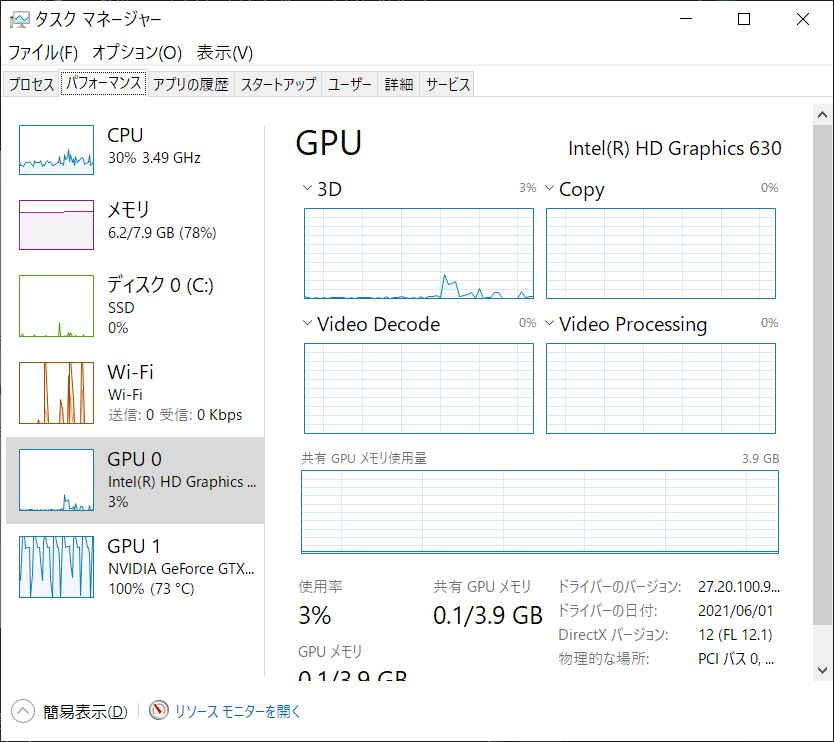This screenshot has width=834, height=742.
Task: Click the resource monitor gauge icon
Action: tap(159, 711)
